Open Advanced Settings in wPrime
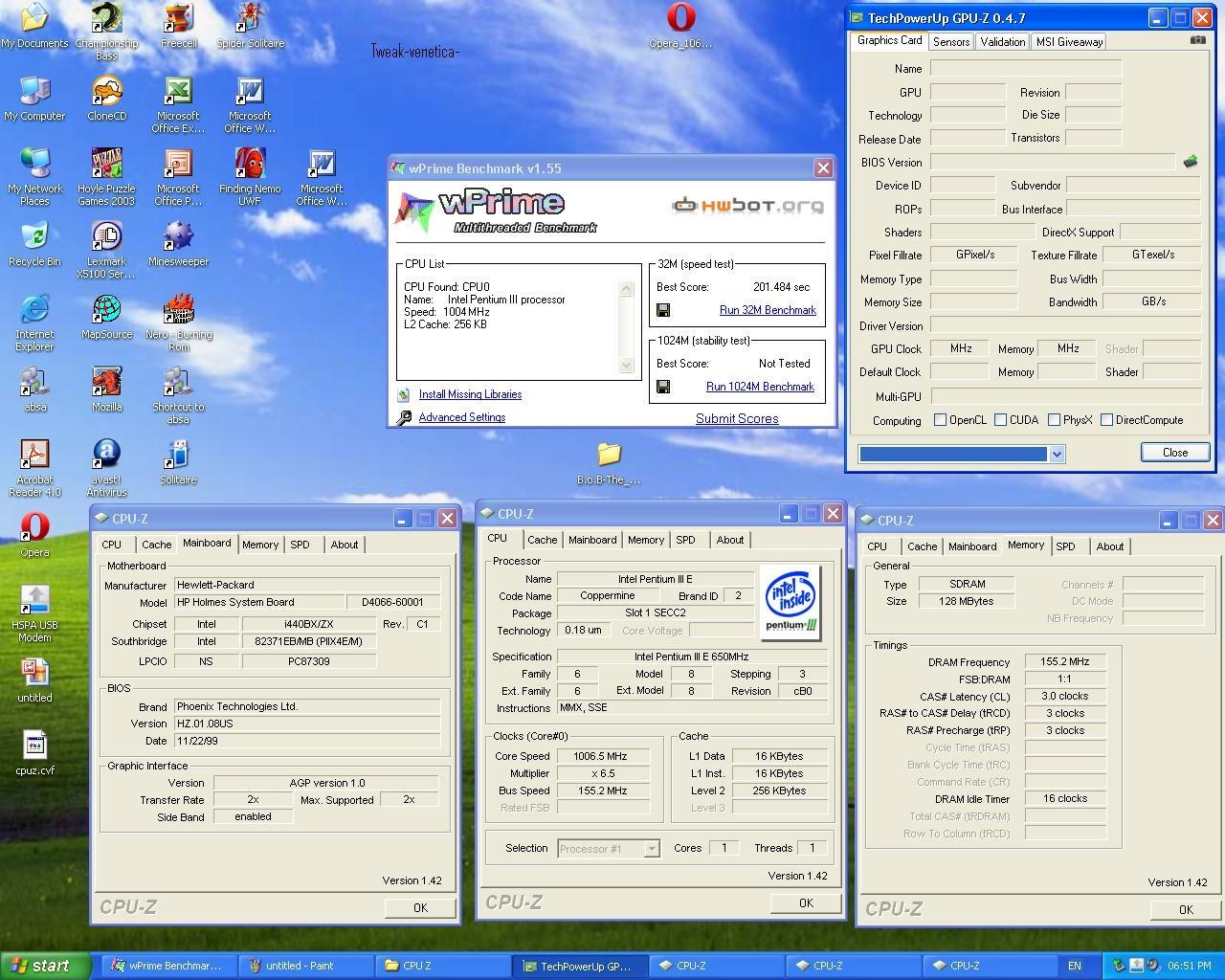1225x980 pixels. [x=461, y=417]
